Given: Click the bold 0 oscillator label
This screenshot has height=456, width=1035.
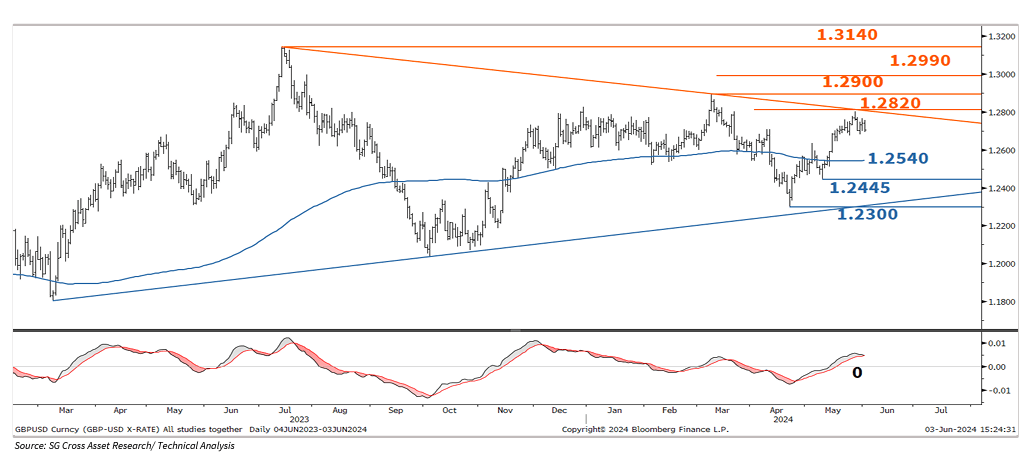Looking at the screenshot, I should pyautogui.click(x=857, y=373).
